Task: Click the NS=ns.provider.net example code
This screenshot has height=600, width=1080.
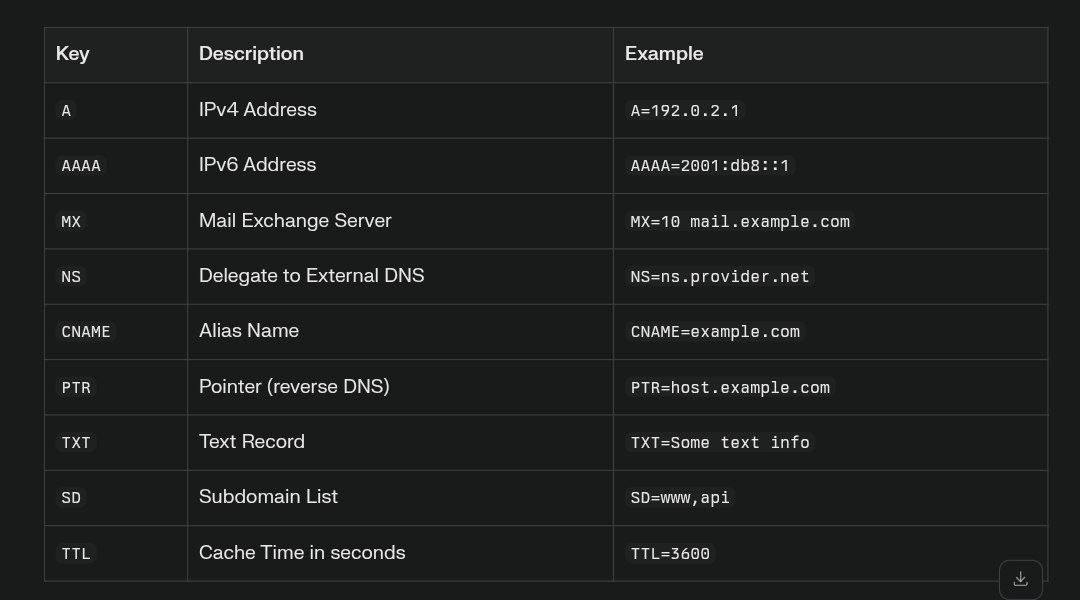Action: point(720,277)
